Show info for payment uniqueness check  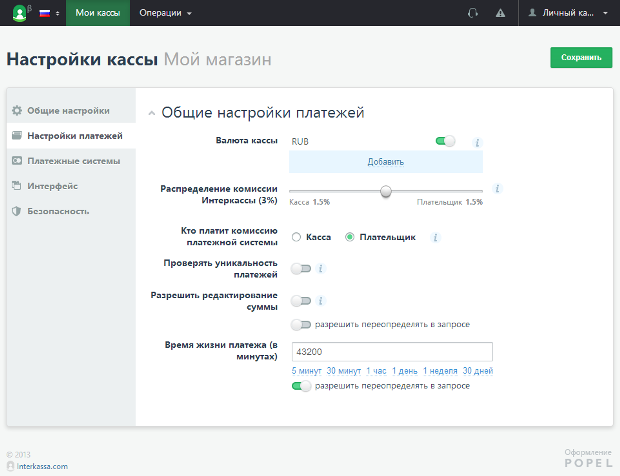[321, 269]
